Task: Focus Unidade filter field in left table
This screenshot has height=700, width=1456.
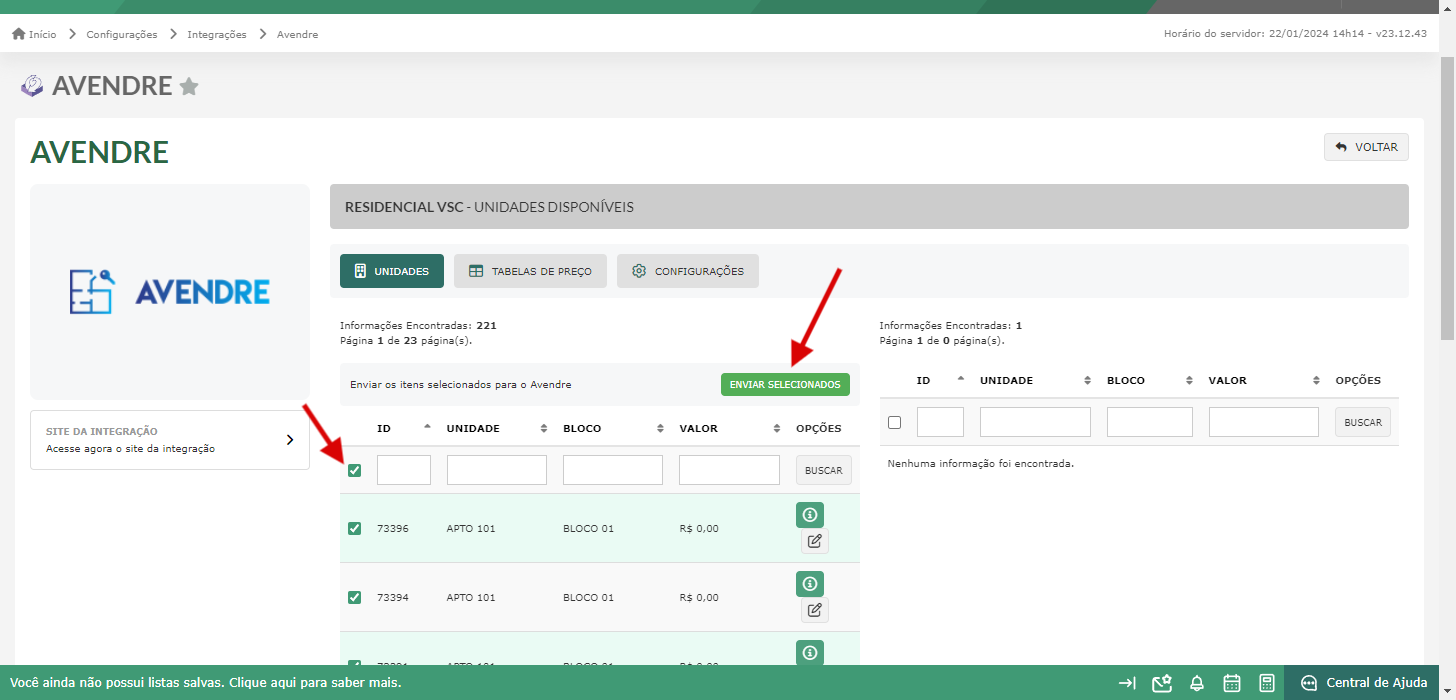Action: [x=497, y=470]
